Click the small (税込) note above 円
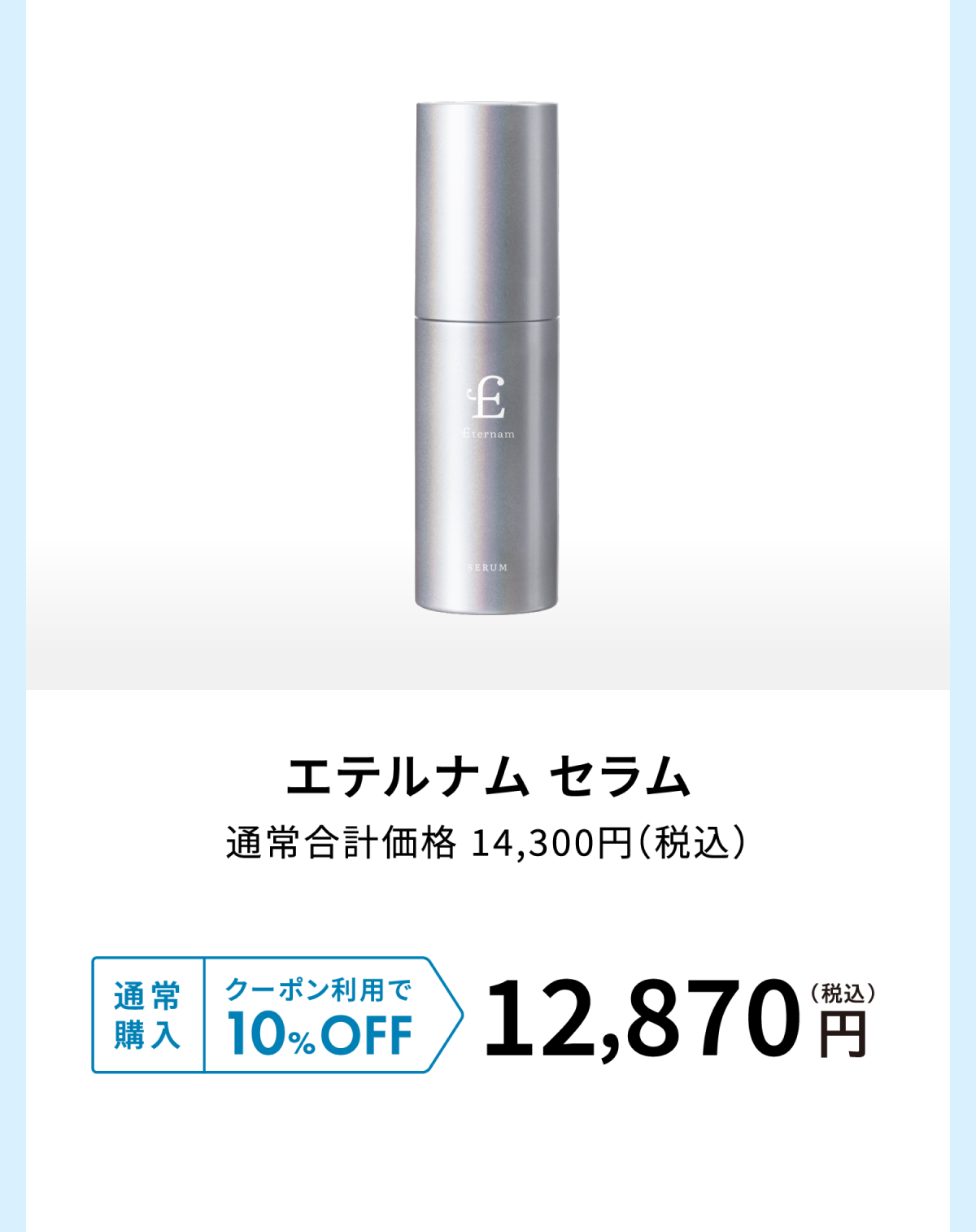The width and height of the screenshot is (976, 1232). (x=843, y=994)
